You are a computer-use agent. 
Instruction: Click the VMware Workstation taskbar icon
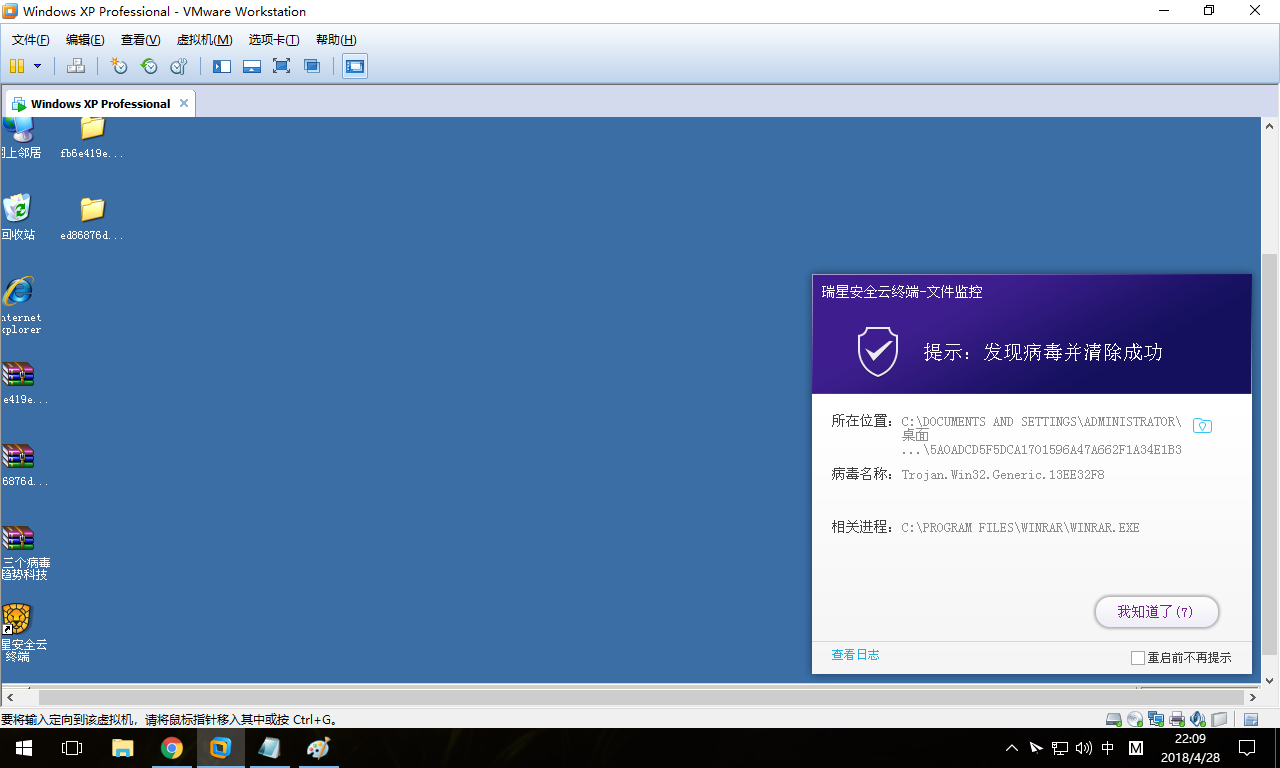pyautogui.click(x=221, y=748)
